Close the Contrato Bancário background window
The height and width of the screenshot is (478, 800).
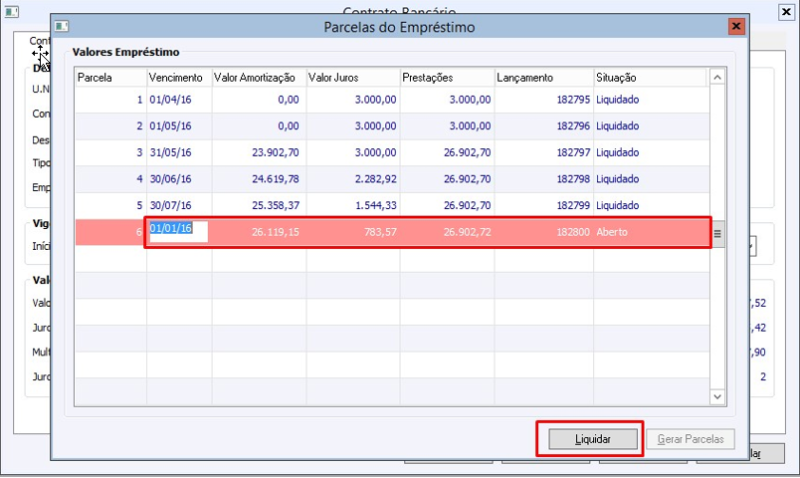click(x=786, y=12)
